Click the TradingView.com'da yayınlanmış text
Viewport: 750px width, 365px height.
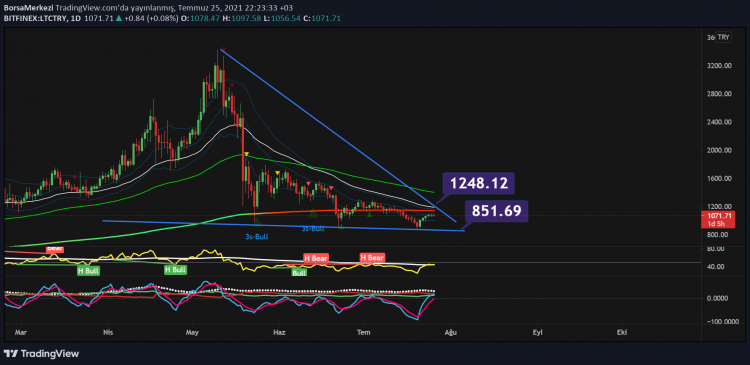(115, 8)
